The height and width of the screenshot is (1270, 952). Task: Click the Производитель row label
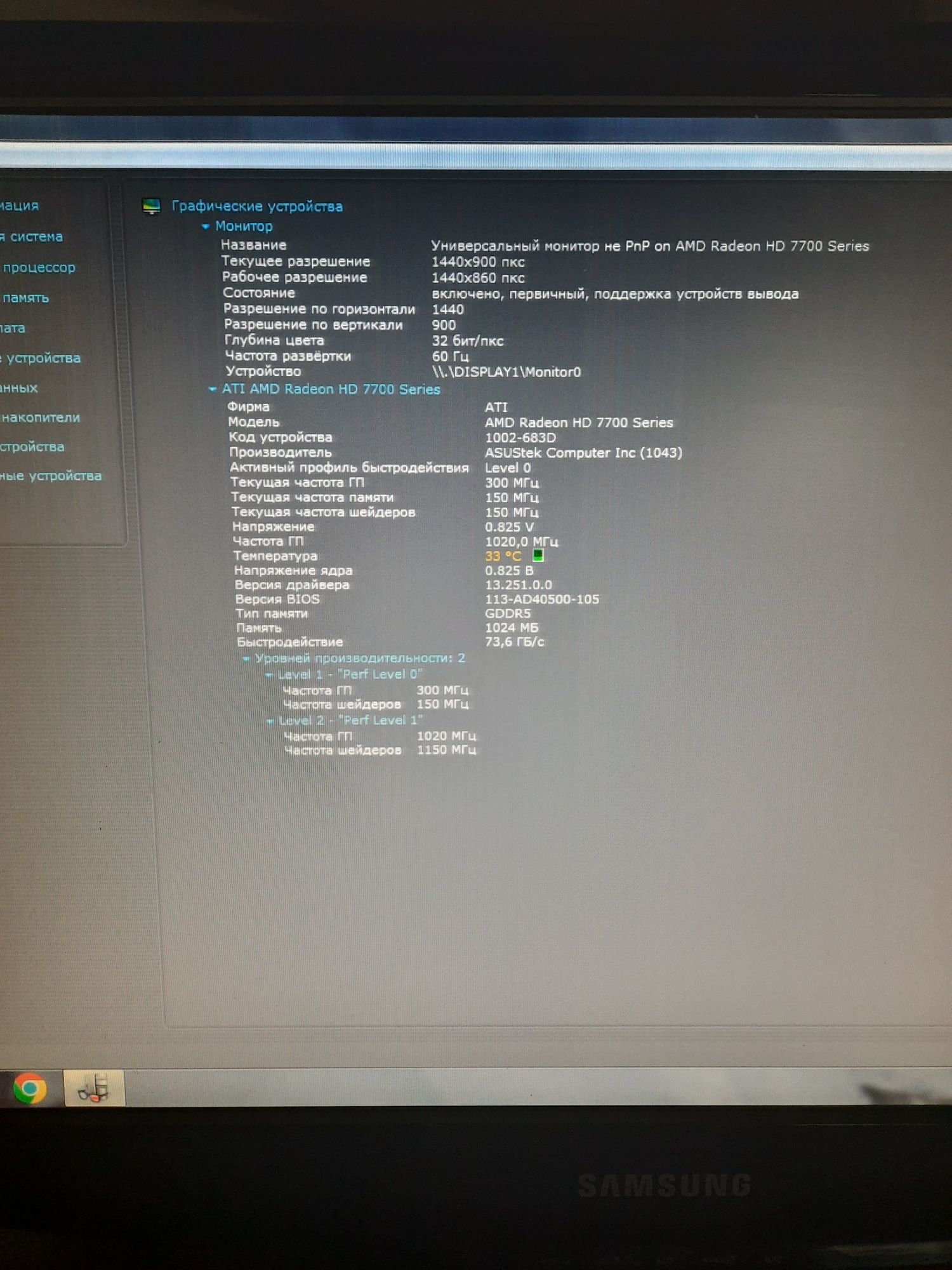281,452
